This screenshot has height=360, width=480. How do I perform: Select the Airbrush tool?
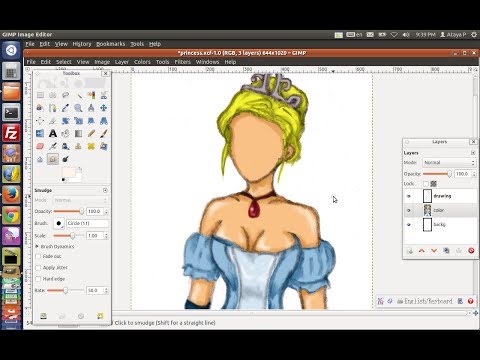53,146
